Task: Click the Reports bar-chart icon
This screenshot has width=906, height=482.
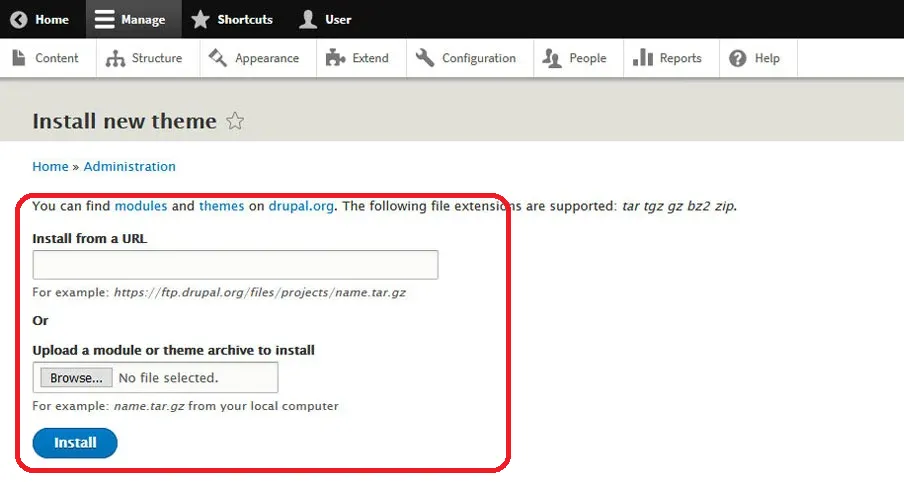Action: [x=643, y=57]
